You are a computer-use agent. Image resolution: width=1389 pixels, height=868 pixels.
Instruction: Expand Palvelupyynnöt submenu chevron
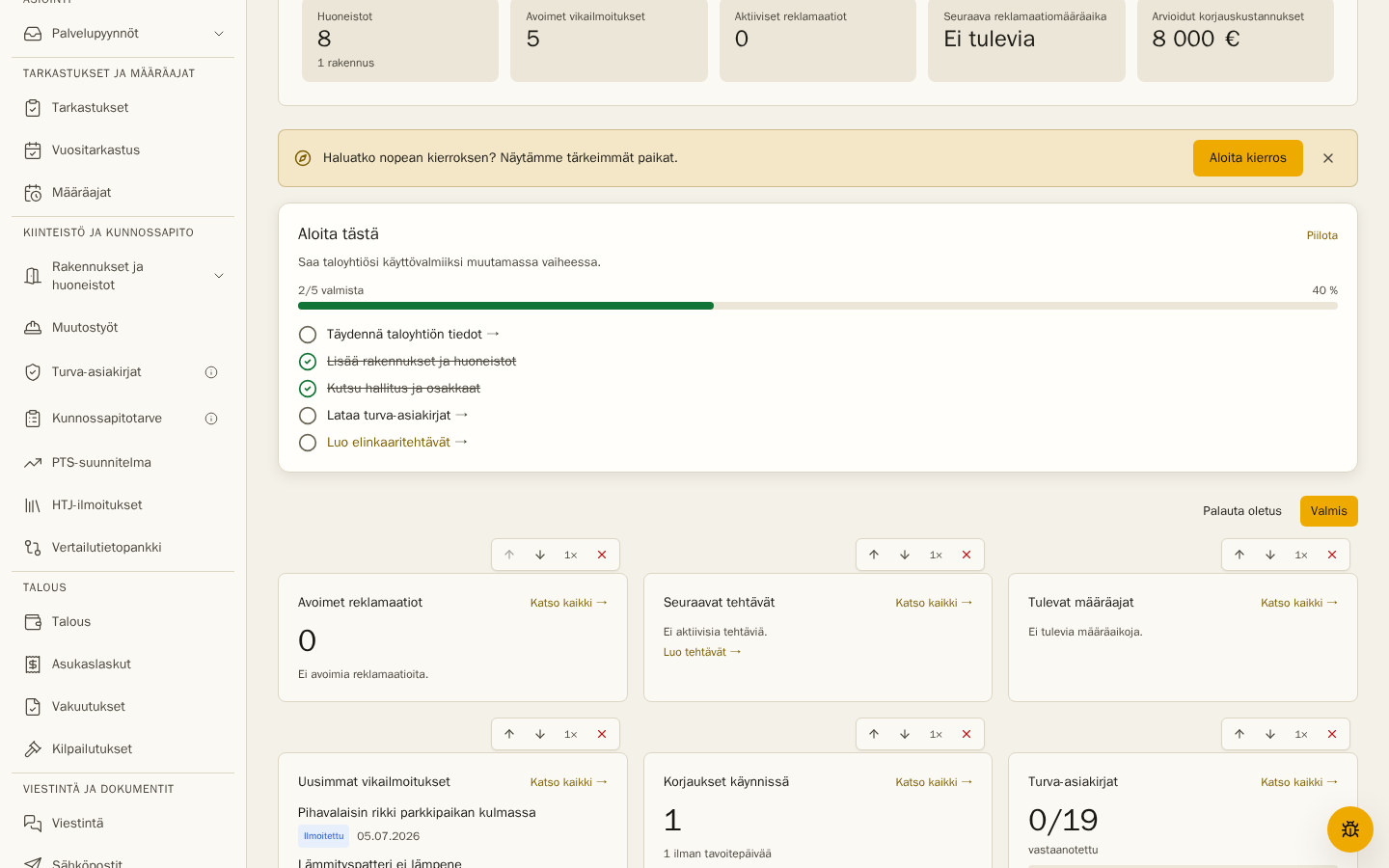tap(219, 34)
